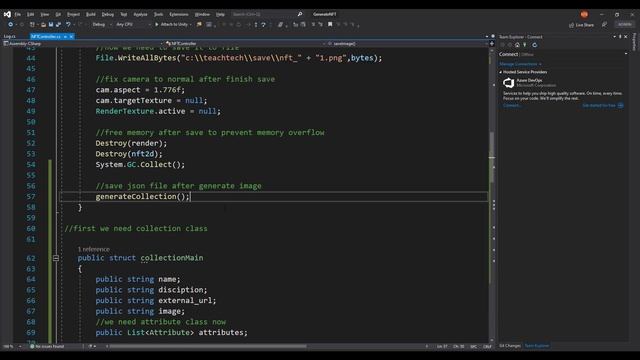The height and width of the screenshot is (360, 640).
Task: Open the Build menu
Action: pyautogui.click(x=91, y=14)
